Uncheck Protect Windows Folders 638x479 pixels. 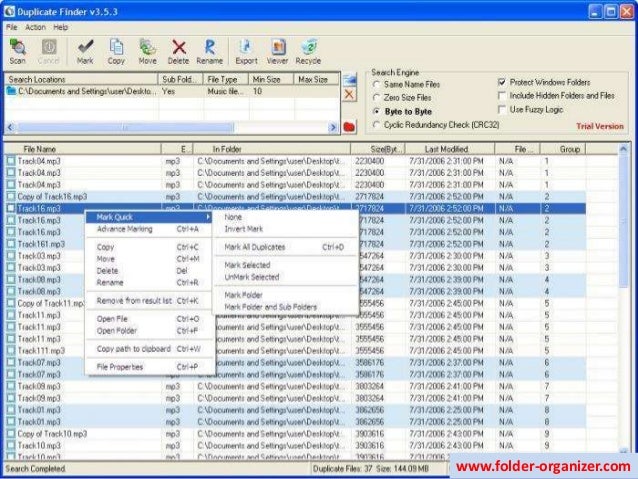click(x=502, y=82)
